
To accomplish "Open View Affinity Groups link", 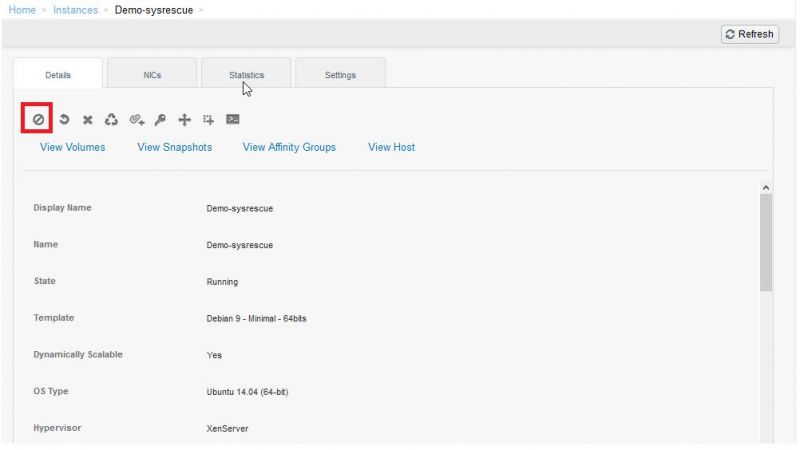I will (289, 147).
